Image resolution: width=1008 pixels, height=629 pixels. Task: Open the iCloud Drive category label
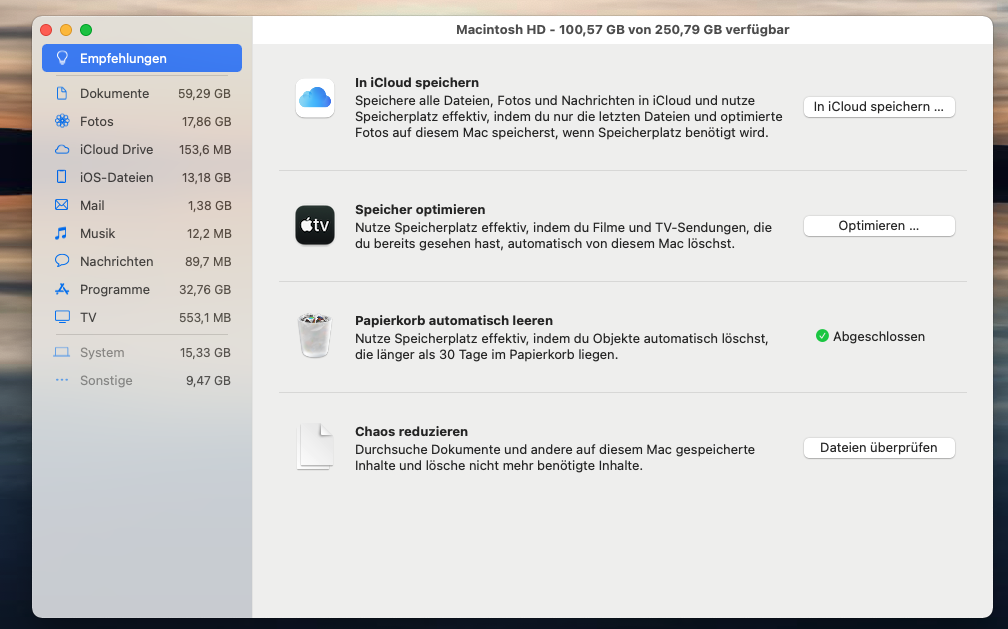(x=116, y=149)
